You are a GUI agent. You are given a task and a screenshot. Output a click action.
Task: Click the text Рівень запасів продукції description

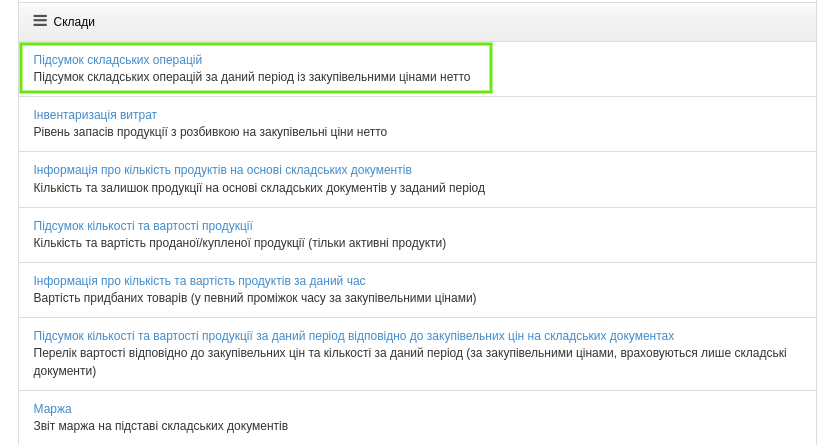[x=210, y=132]
